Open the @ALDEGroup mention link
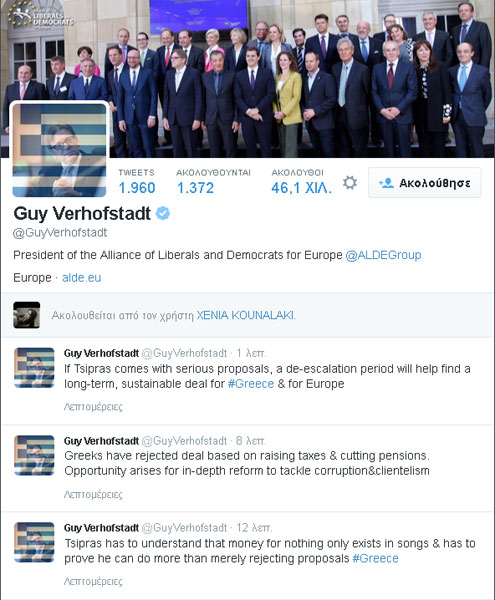495x600 pixels. click(x=383, y=255)
